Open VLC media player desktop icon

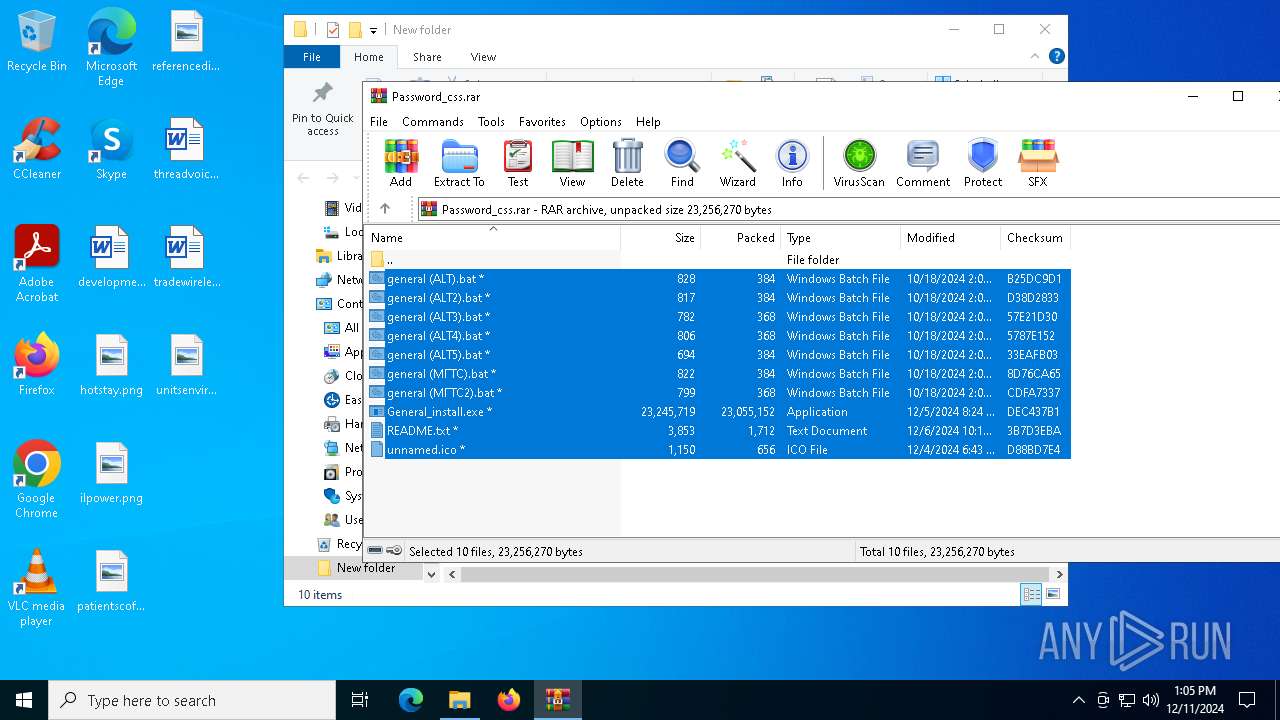click(36, 588)
